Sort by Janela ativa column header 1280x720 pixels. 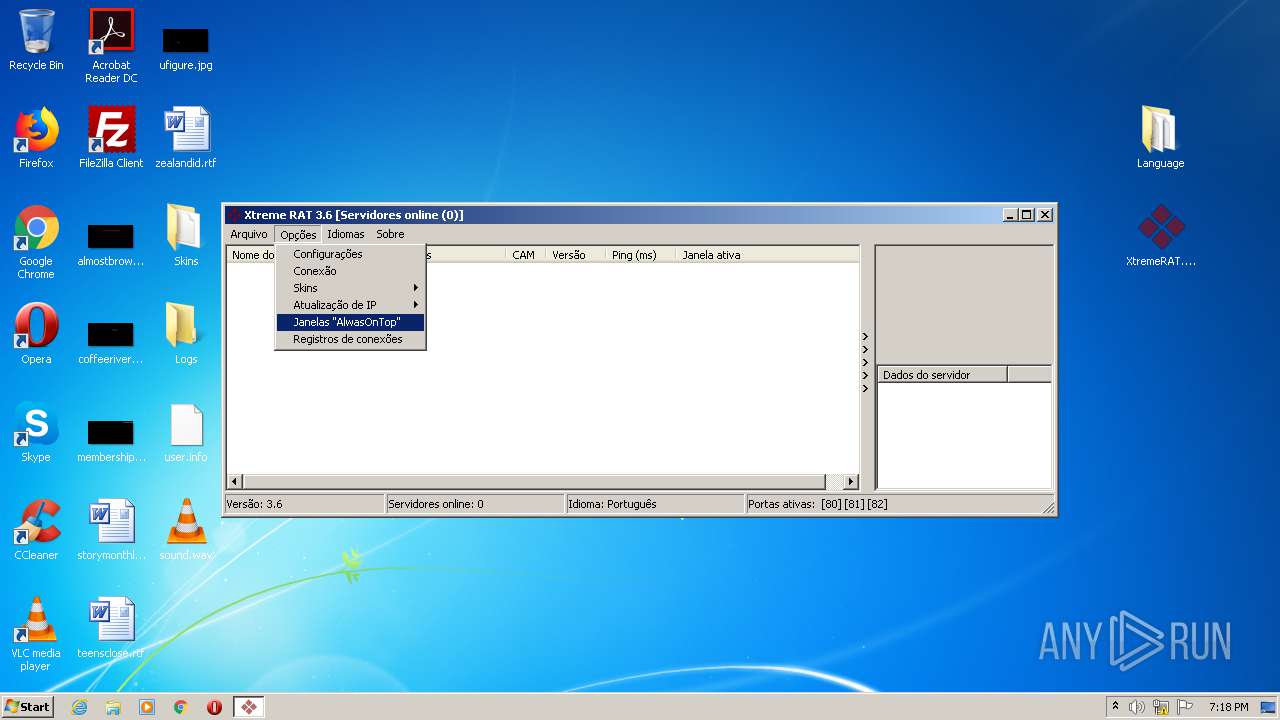click(x=767, y=255)
